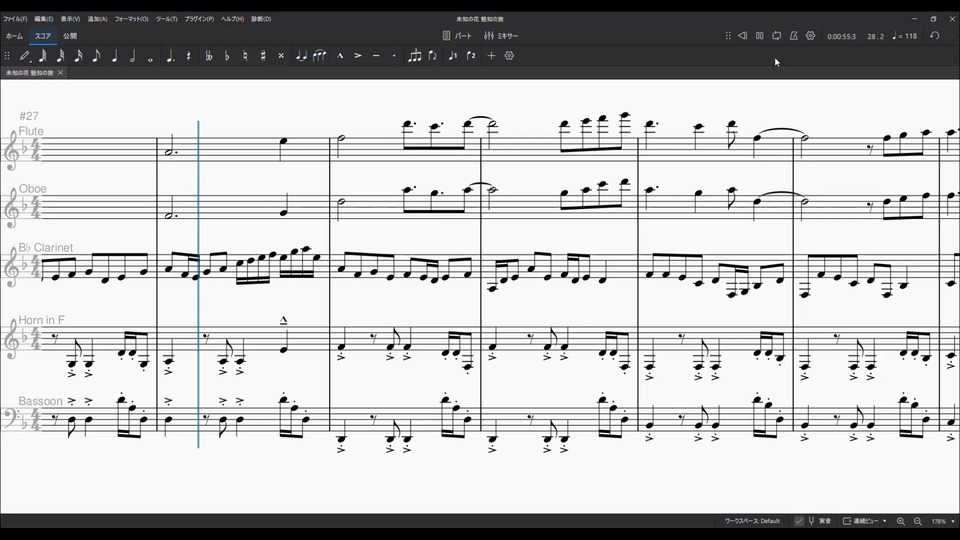Image resolution: width=960 pixels, height=540 pixels.
Task: Select the half note duration
Action: (132, 56)
